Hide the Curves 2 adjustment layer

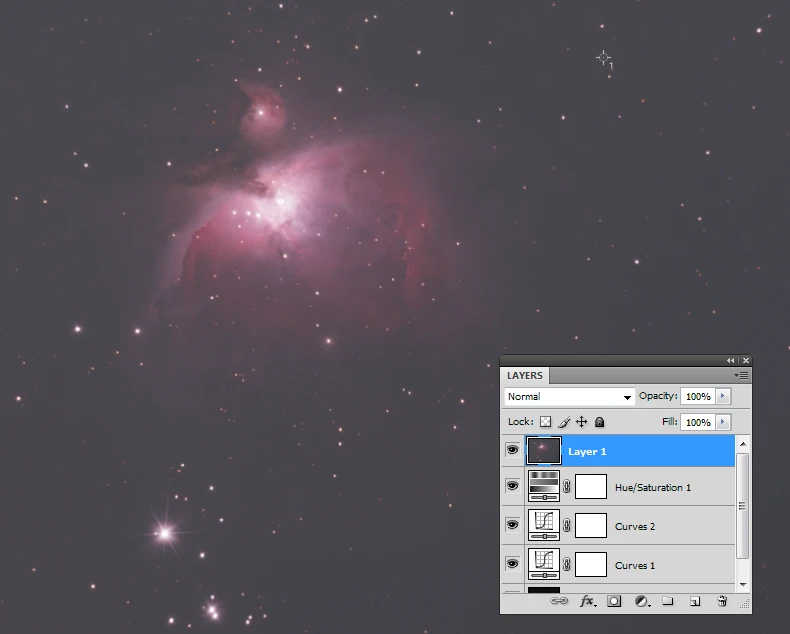point(513,525)
